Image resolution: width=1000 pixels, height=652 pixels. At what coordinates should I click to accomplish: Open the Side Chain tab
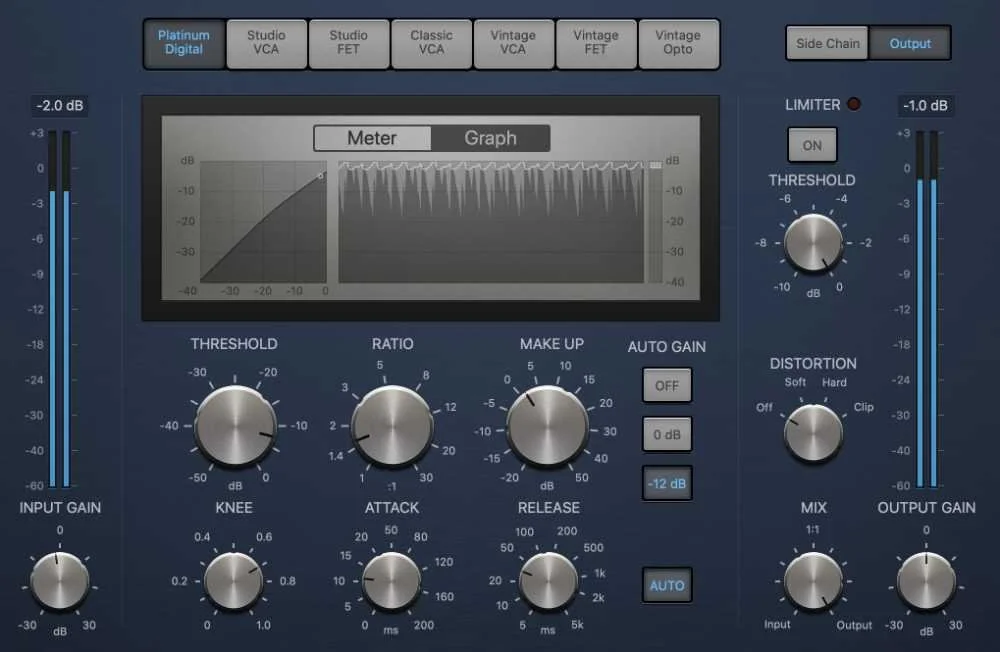tap(827, 43)
